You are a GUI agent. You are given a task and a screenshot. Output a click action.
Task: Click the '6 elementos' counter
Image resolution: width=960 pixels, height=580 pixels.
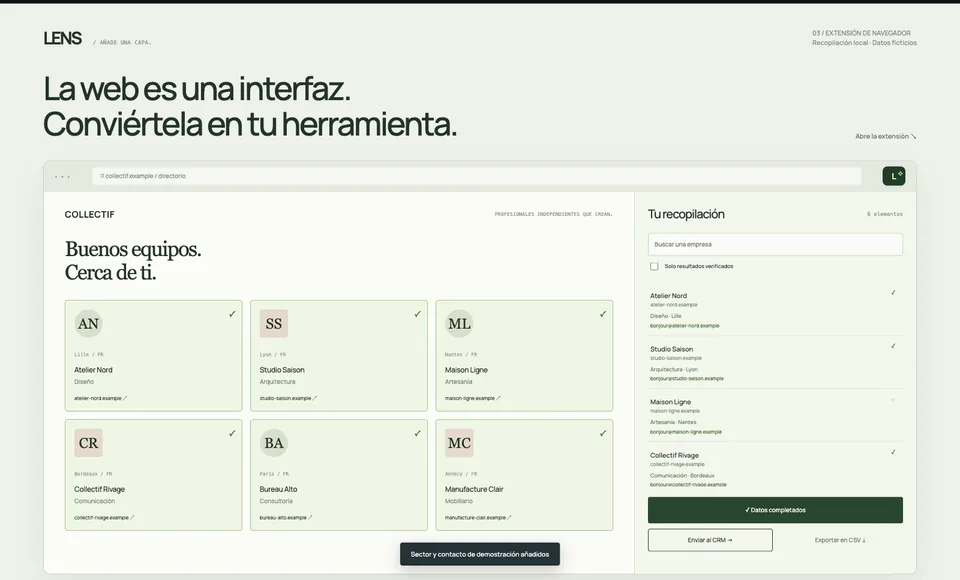click(x=885, y=214)
